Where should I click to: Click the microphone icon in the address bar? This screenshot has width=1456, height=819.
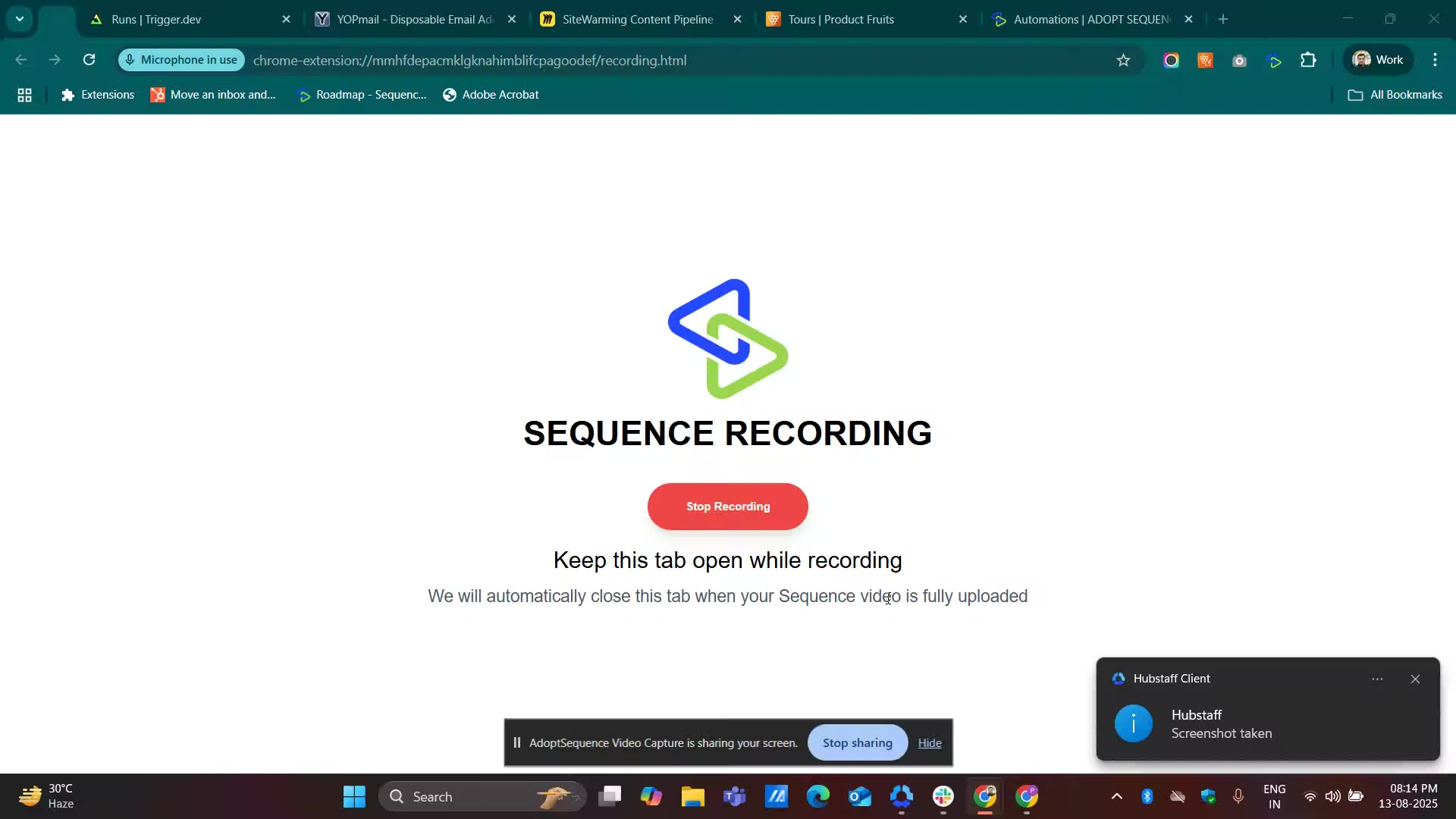[130, 60]
